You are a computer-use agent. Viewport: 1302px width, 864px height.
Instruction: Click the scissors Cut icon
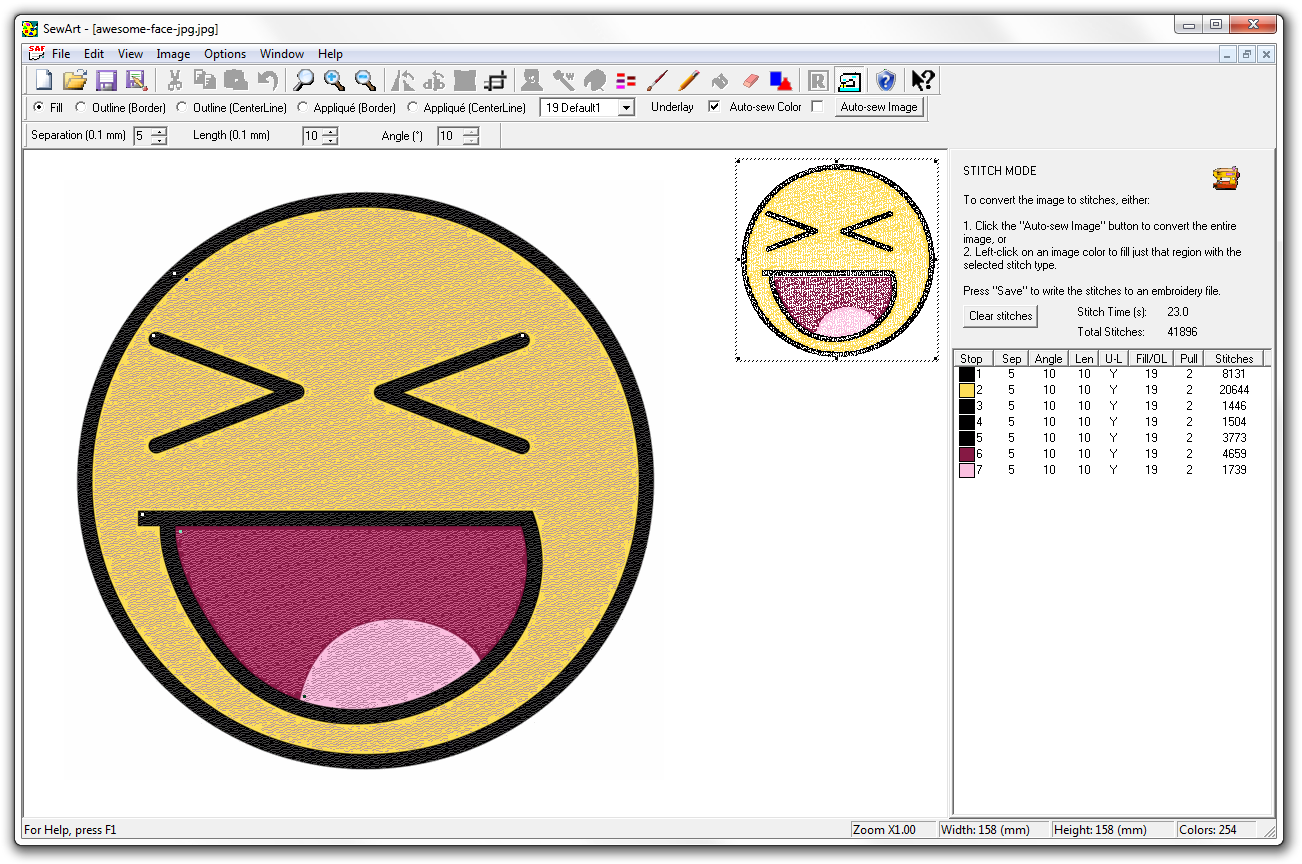pyautogui.click(x=175, y=80)
